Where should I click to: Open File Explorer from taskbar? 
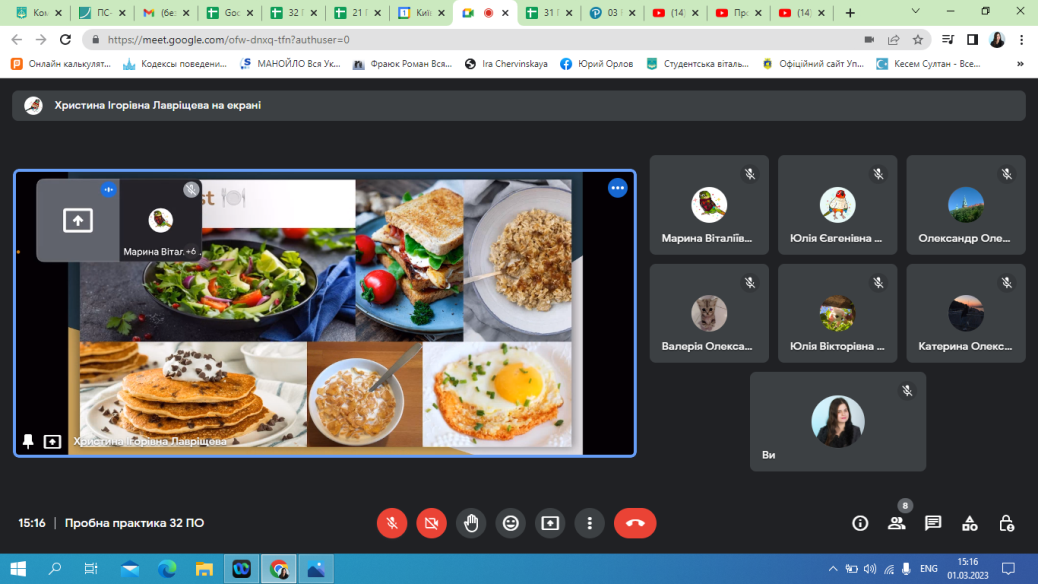tap(204, 569)
